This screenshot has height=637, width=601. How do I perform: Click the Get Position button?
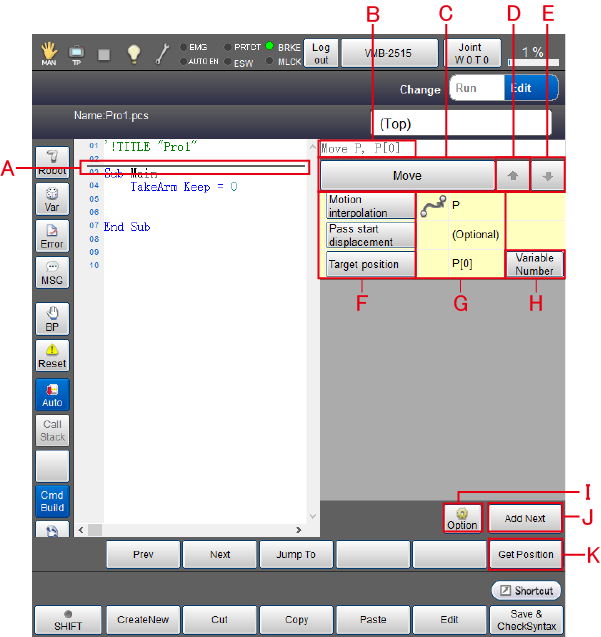[524, 554]
